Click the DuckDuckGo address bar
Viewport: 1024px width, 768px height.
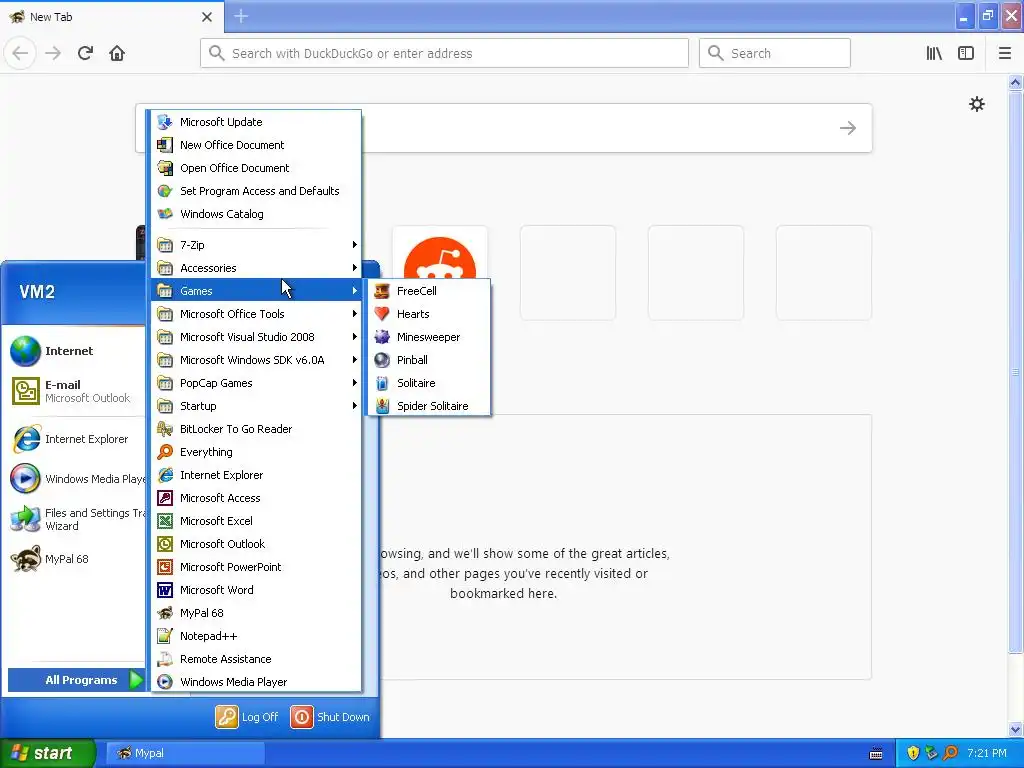[444, 54]
